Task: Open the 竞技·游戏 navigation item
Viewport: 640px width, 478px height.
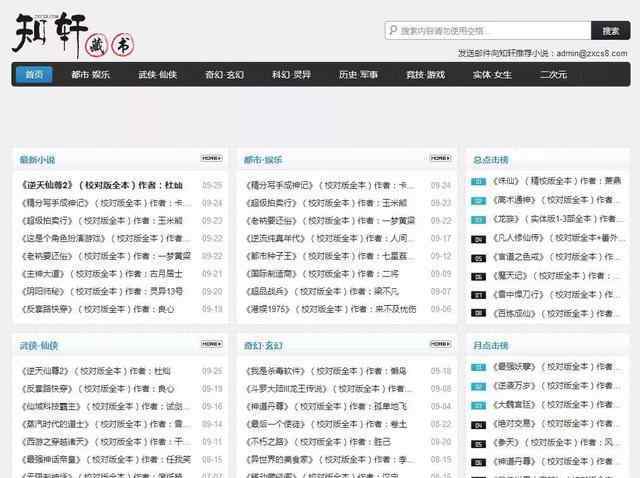Action: [425, 75]
